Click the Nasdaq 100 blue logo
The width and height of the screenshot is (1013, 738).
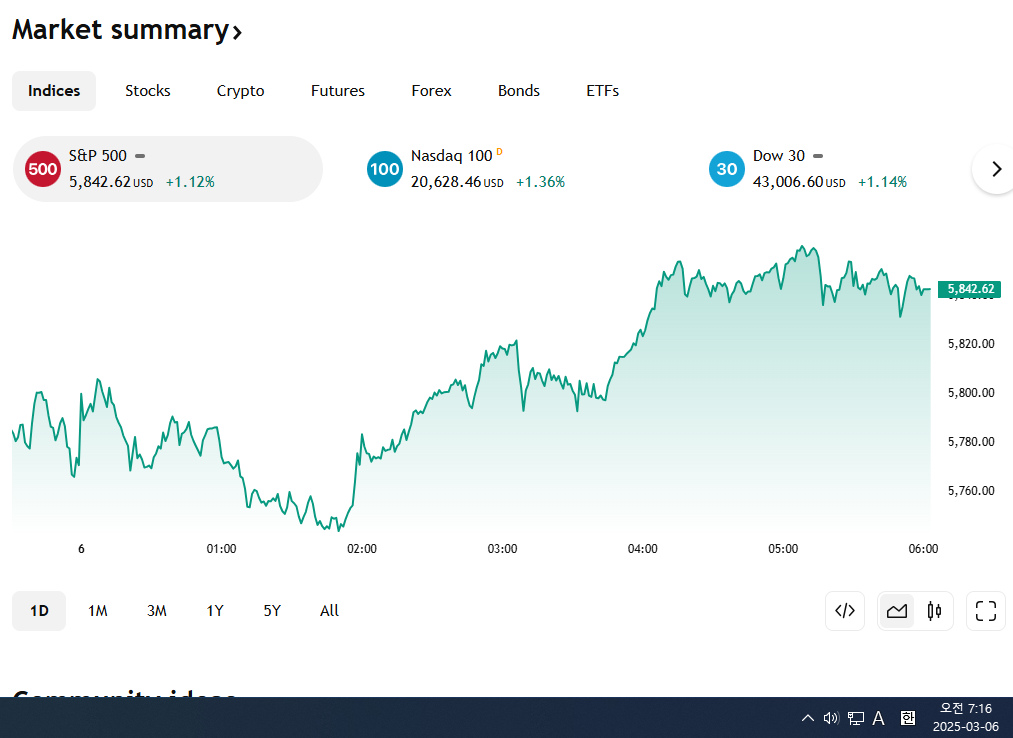[384, 169]
